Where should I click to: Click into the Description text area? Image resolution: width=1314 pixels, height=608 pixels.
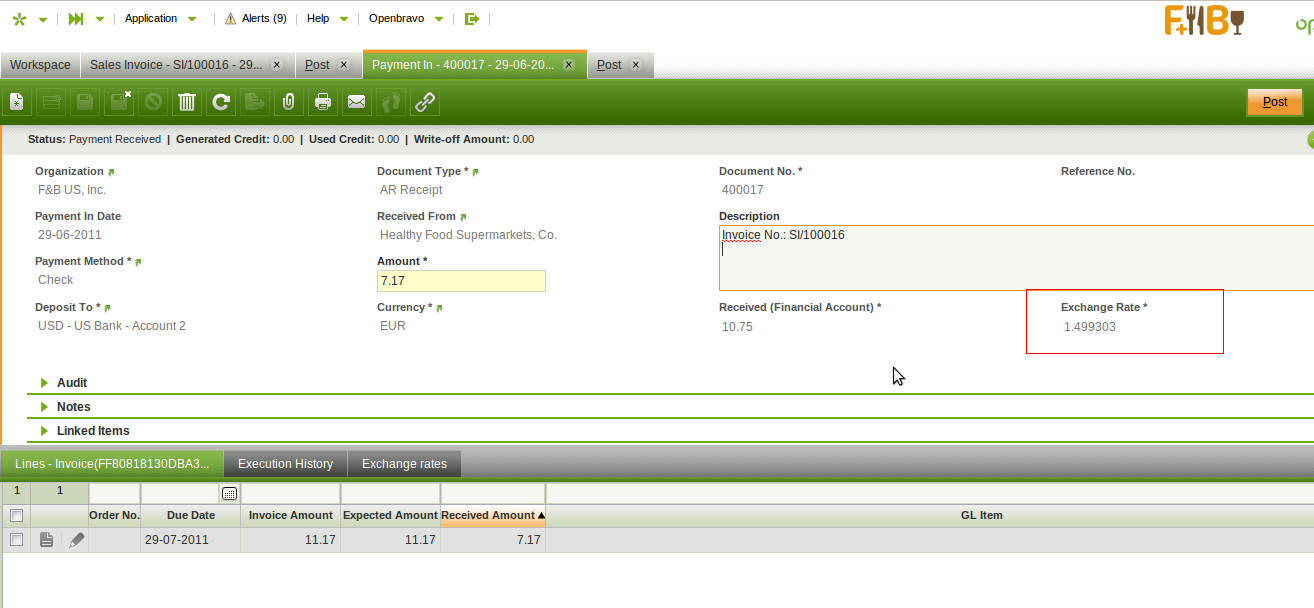(1016, 258)
